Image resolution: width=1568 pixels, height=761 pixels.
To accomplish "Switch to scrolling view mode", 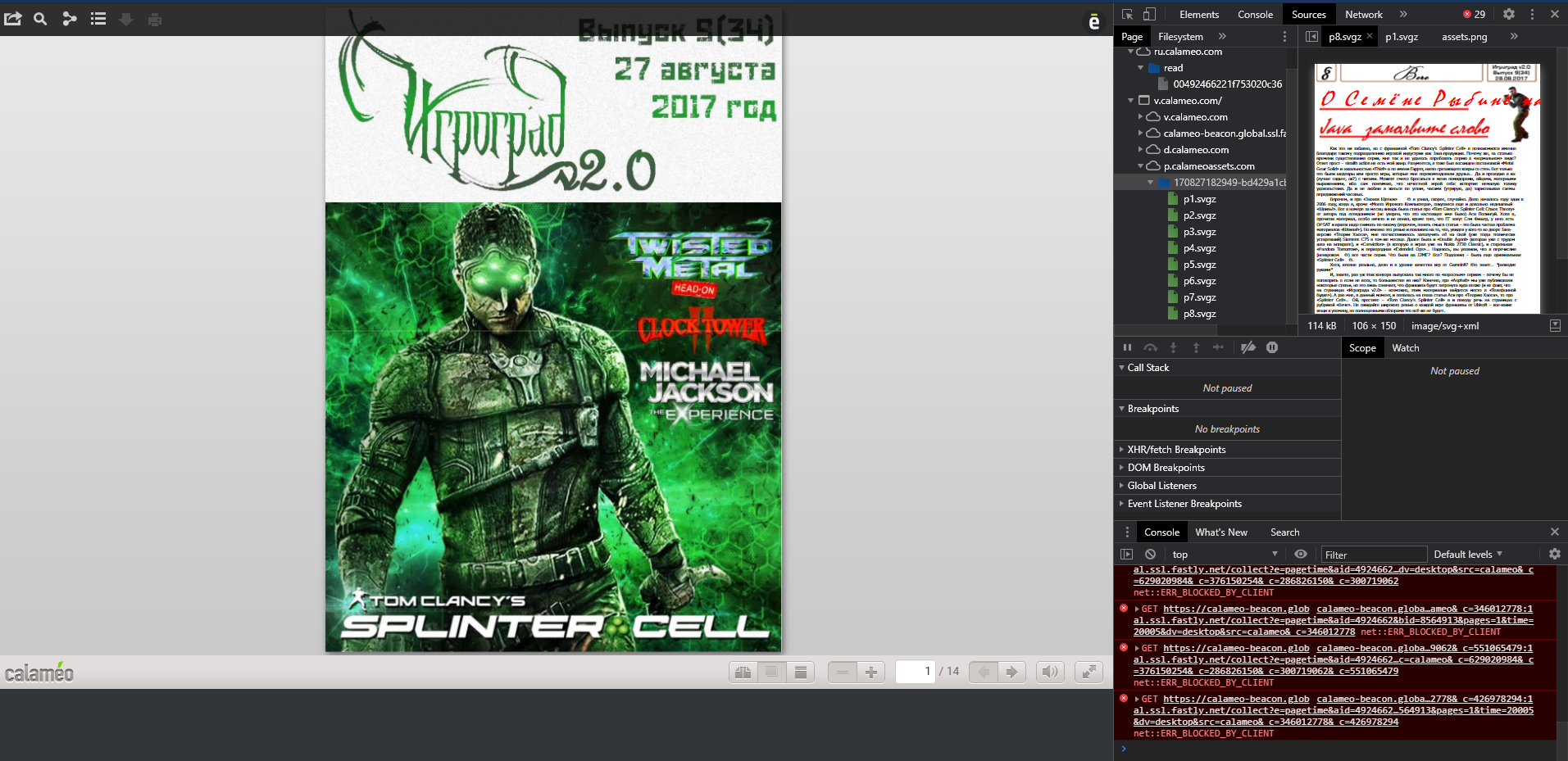I will [x=800, y=673].
